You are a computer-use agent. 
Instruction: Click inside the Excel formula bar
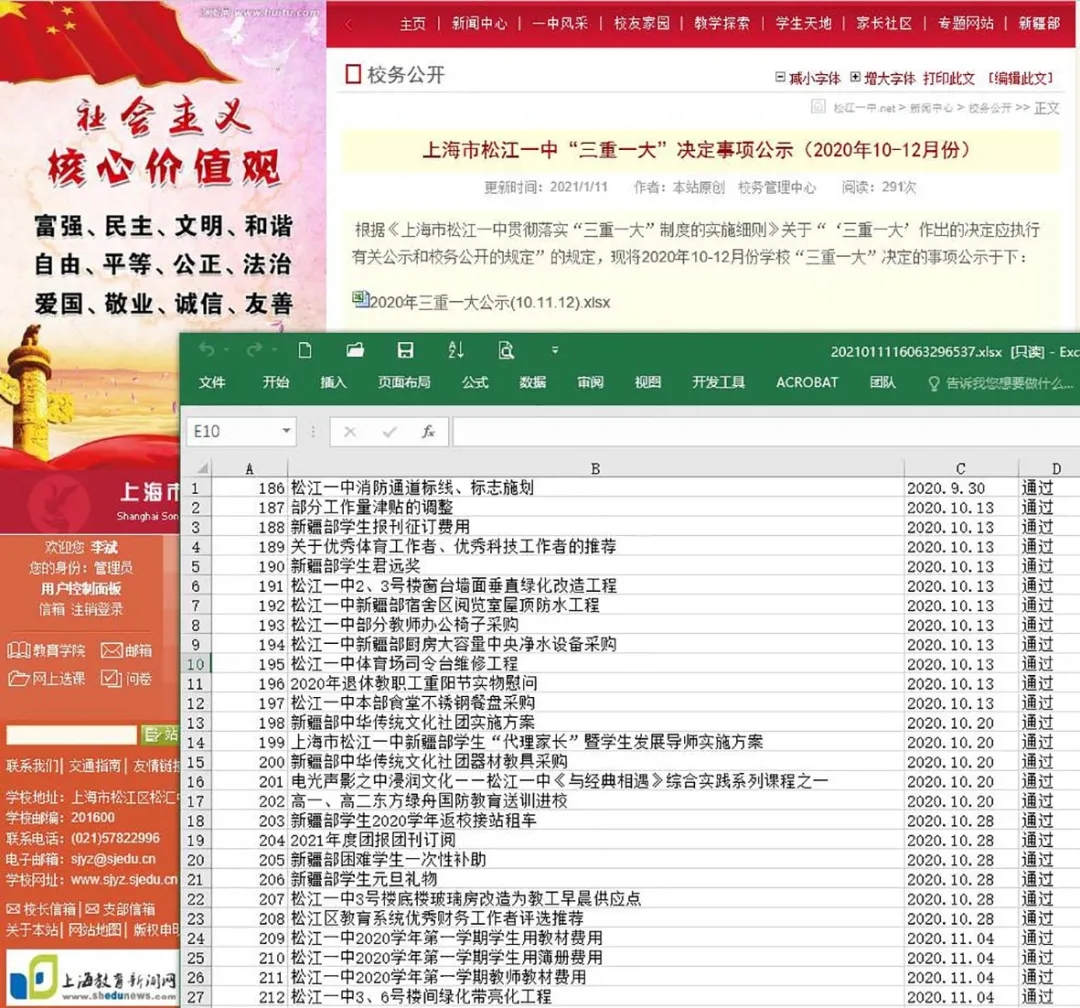tap(766, 432)
